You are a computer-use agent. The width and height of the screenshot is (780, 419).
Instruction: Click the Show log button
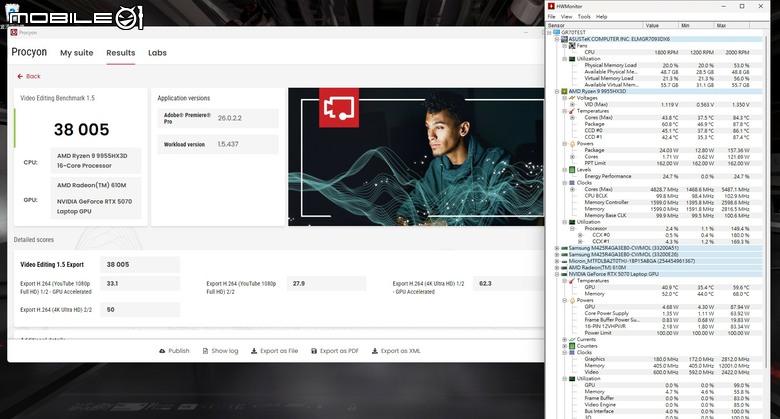(220, 351)
